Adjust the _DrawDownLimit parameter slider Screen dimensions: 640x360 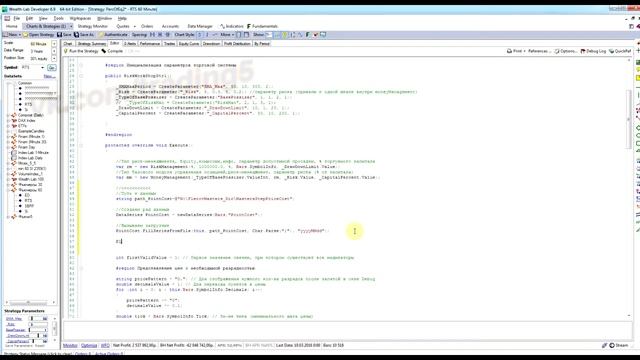pos(38,336)
